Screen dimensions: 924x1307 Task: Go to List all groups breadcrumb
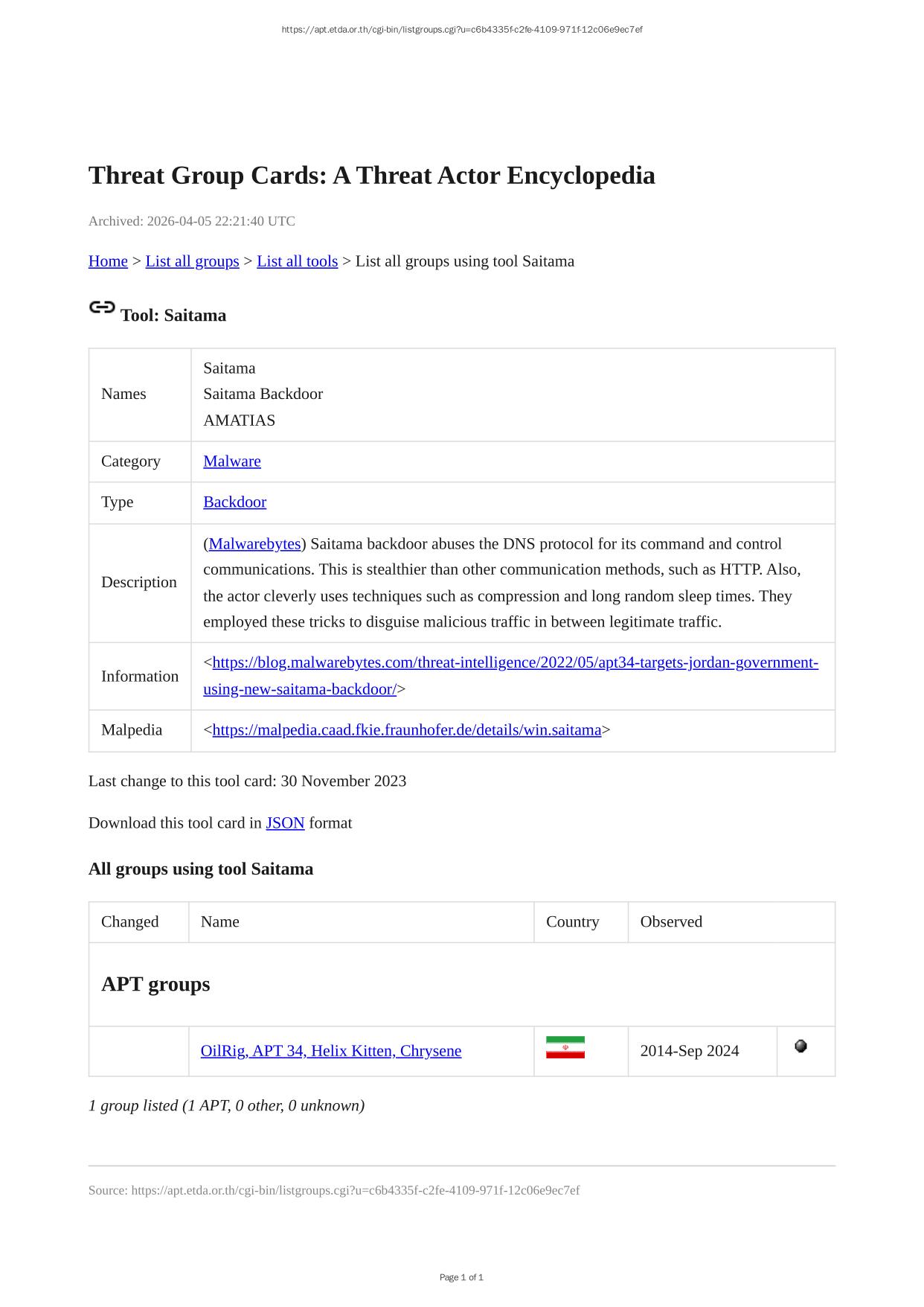click(x=192, y=261)
